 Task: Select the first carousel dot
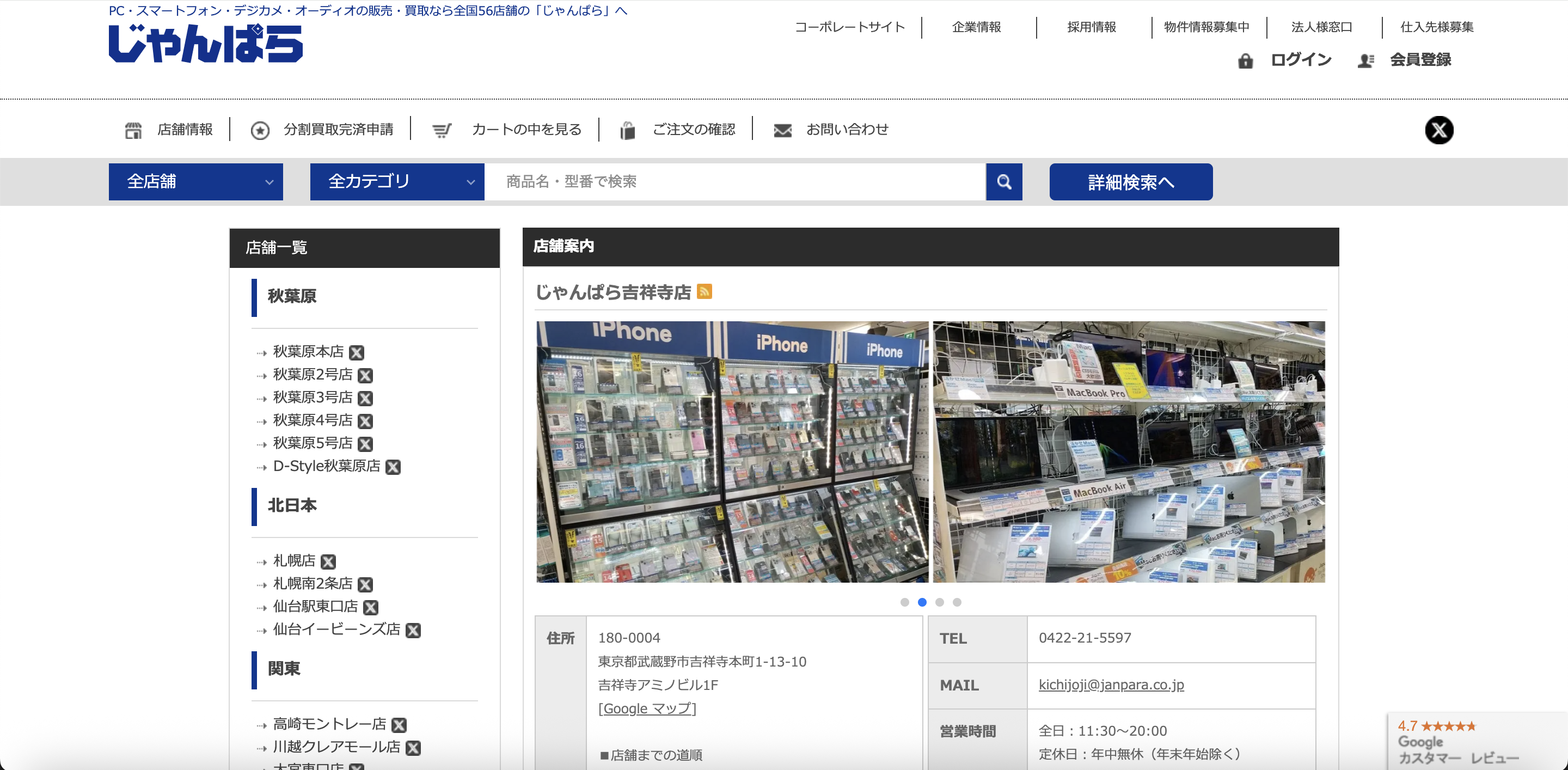click(904, 602)
